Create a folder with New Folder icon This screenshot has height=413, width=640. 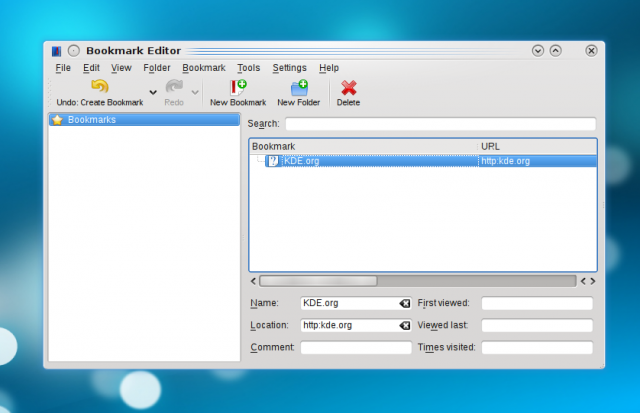298,88
